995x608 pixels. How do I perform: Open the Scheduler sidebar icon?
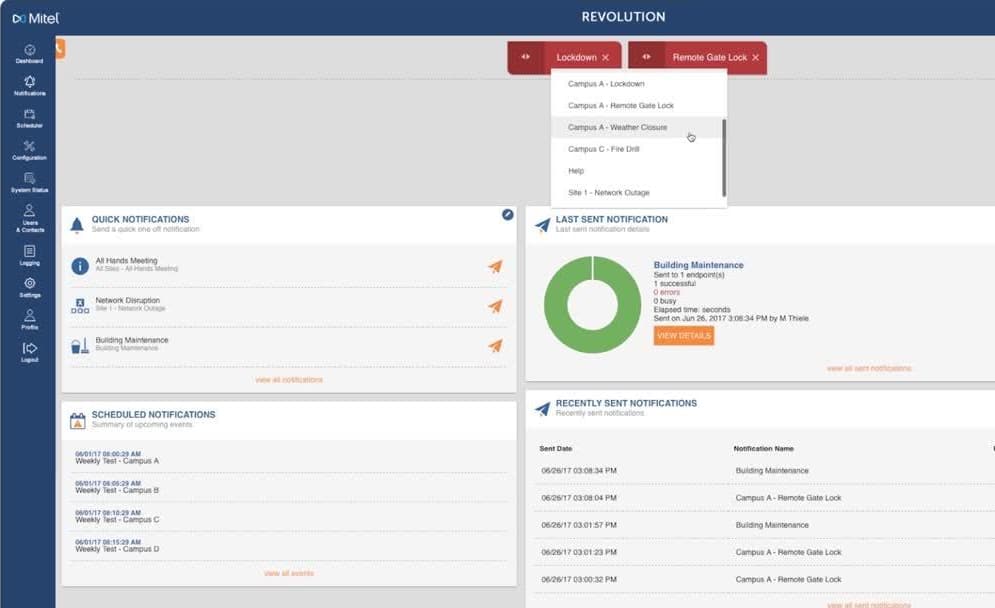[x=29, y=118]
